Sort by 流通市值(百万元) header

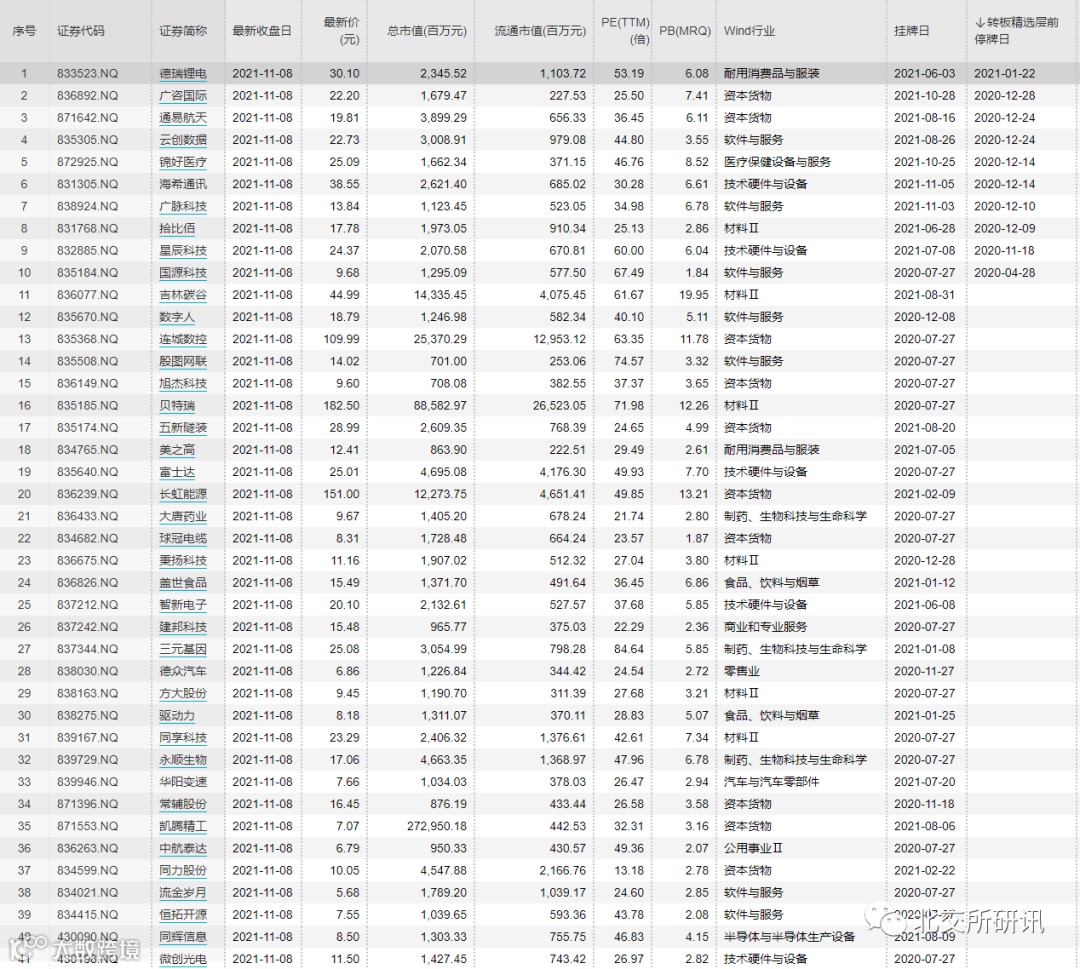click(540, 31)
